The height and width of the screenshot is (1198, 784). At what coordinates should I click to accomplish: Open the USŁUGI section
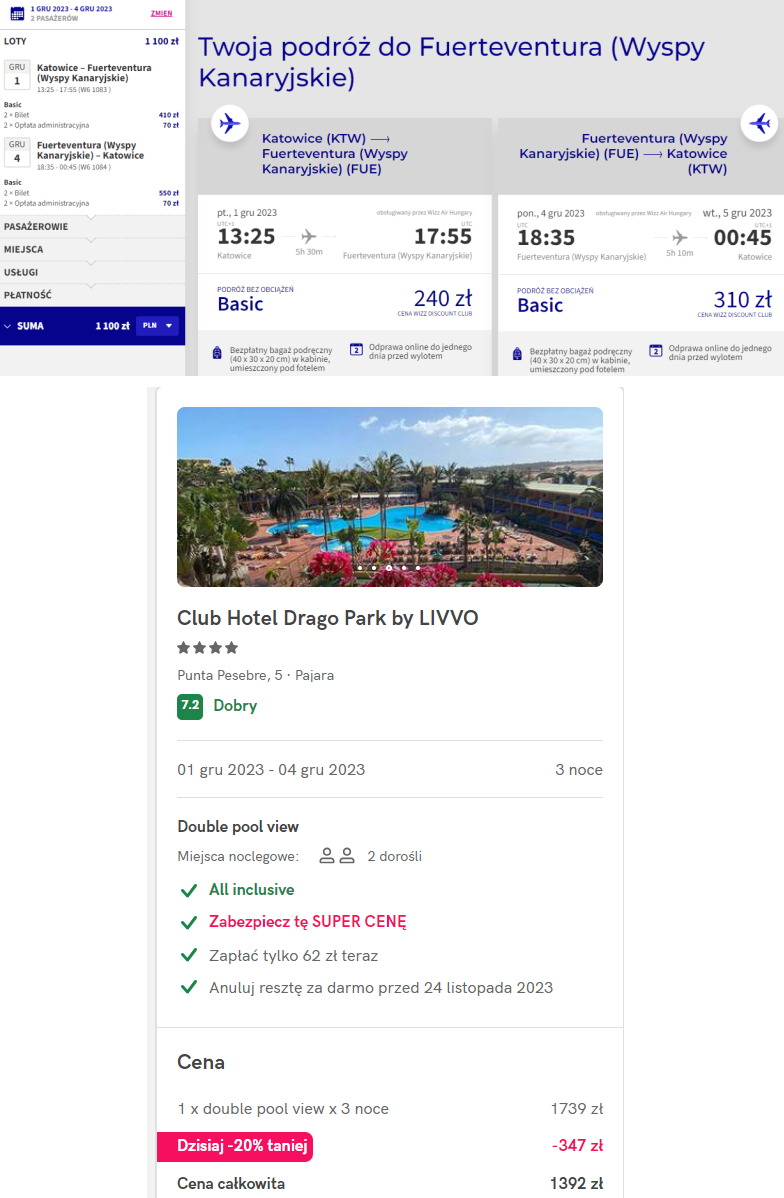(92, 272)
